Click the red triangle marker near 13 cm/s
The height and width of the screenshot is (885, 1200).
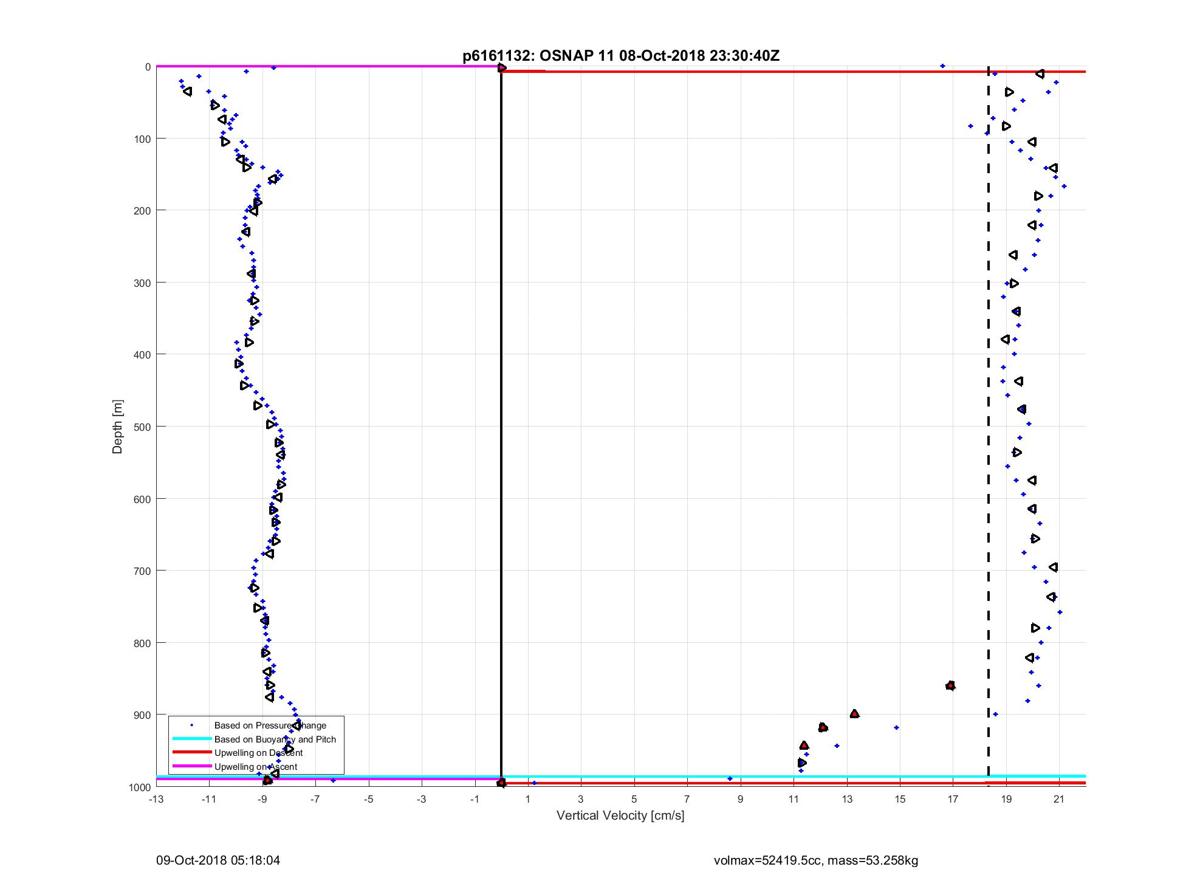pyautogui.click(x=854, y=713)
